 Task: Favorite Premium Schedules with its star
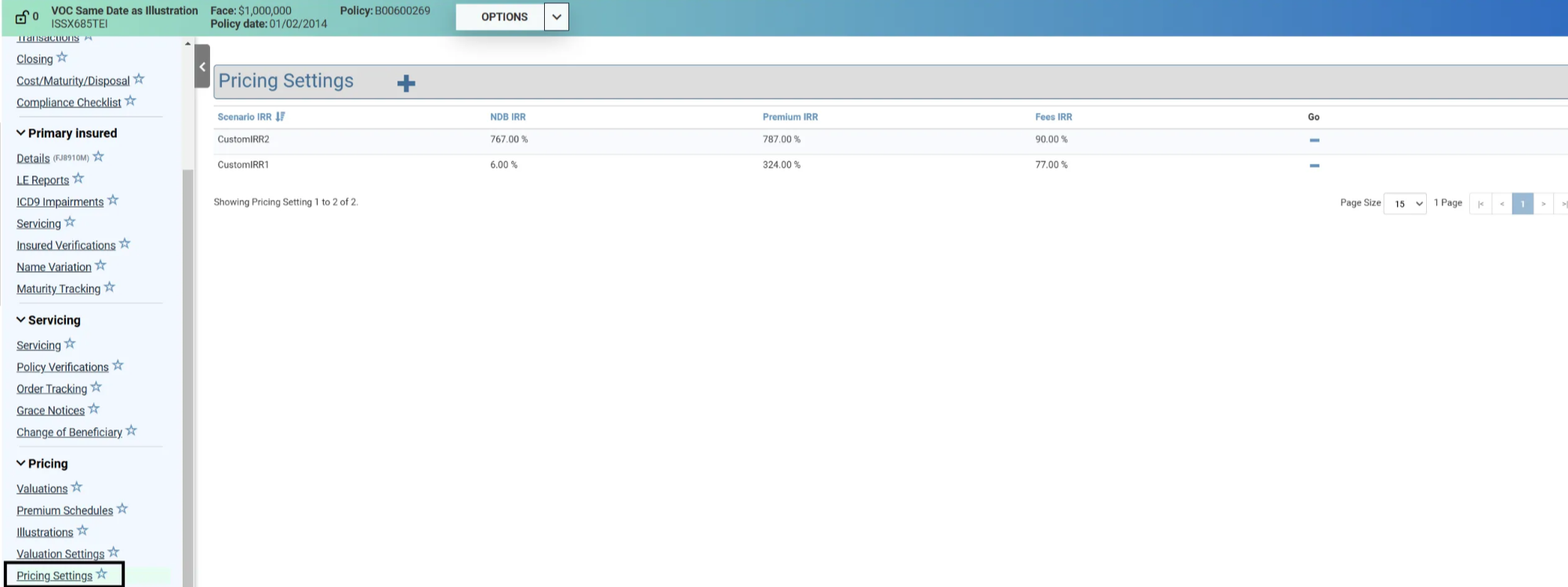click(122, 509)
